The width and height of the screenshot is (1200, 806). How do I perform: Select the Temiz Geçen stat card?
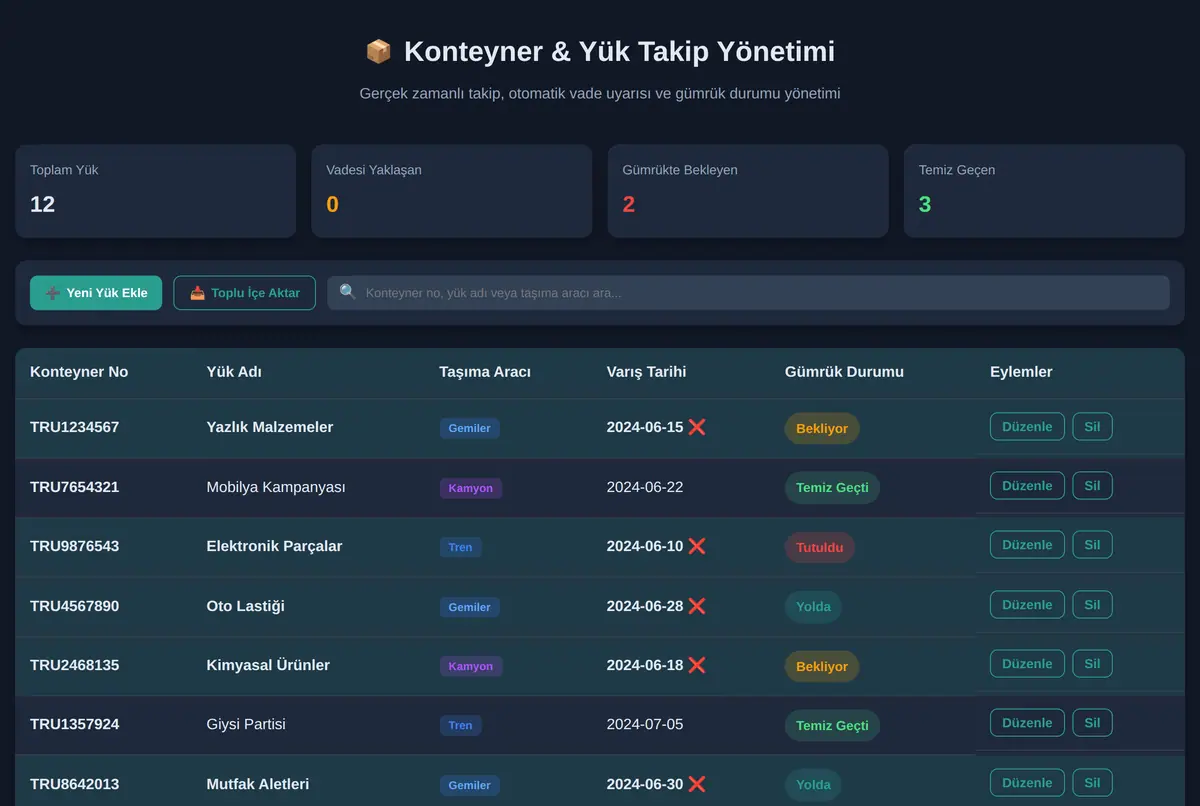point(1044,191)
